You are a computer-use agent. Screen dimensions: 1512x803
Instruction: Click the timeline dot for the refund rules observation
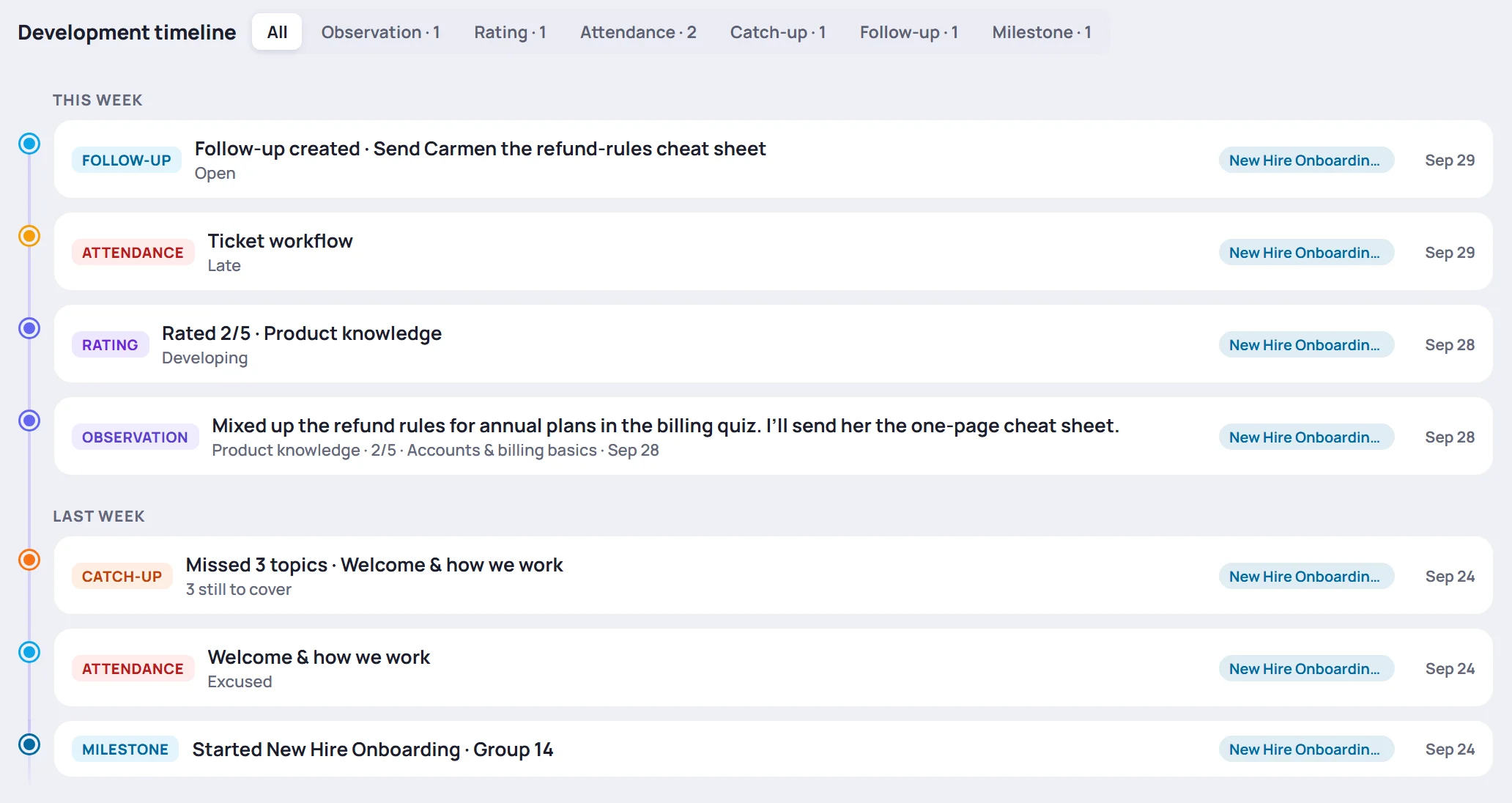[x=29, y=421]
